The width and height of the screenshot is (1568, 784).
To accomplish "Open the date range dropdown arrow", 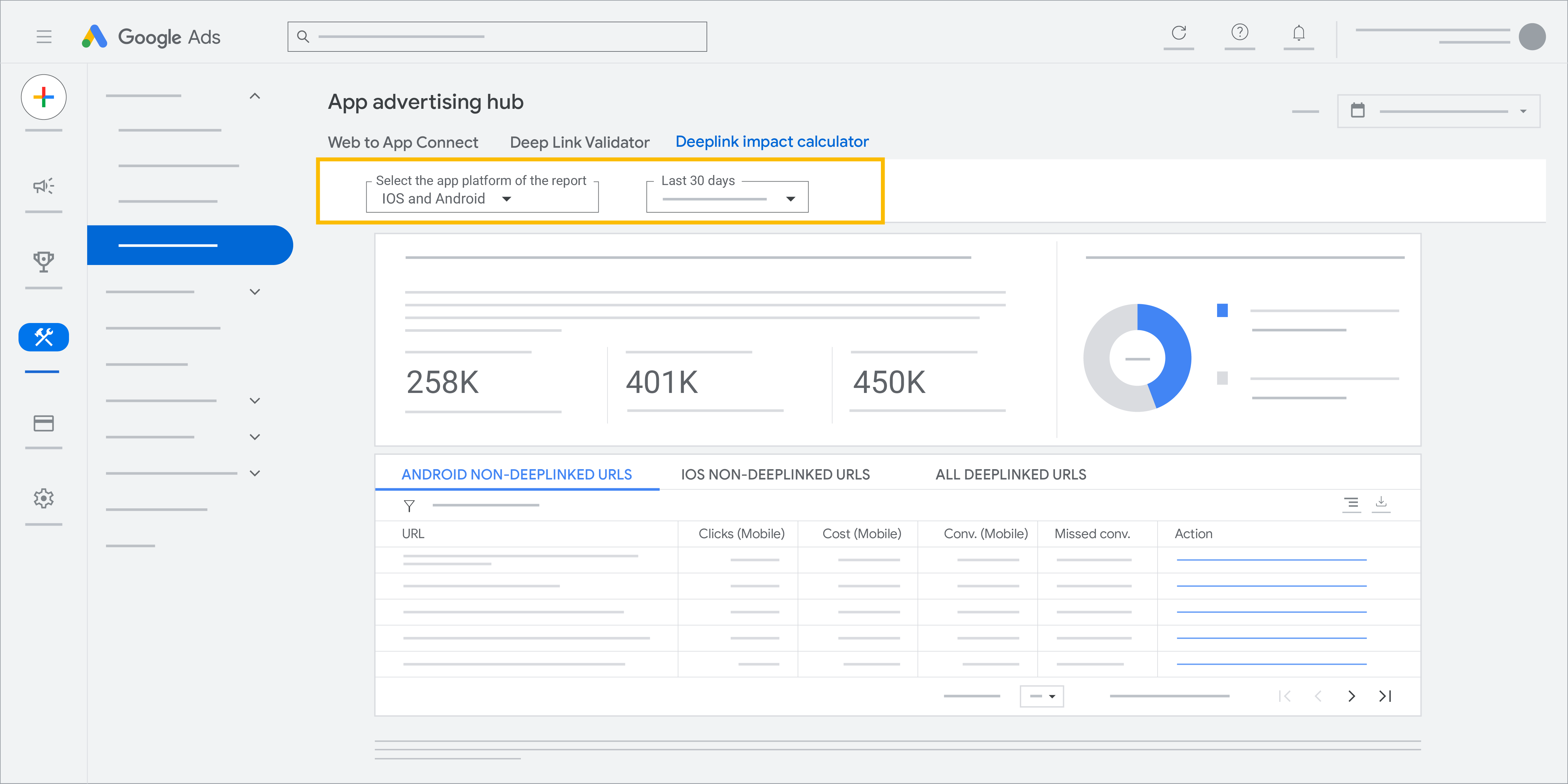I will pos(1523,111).
